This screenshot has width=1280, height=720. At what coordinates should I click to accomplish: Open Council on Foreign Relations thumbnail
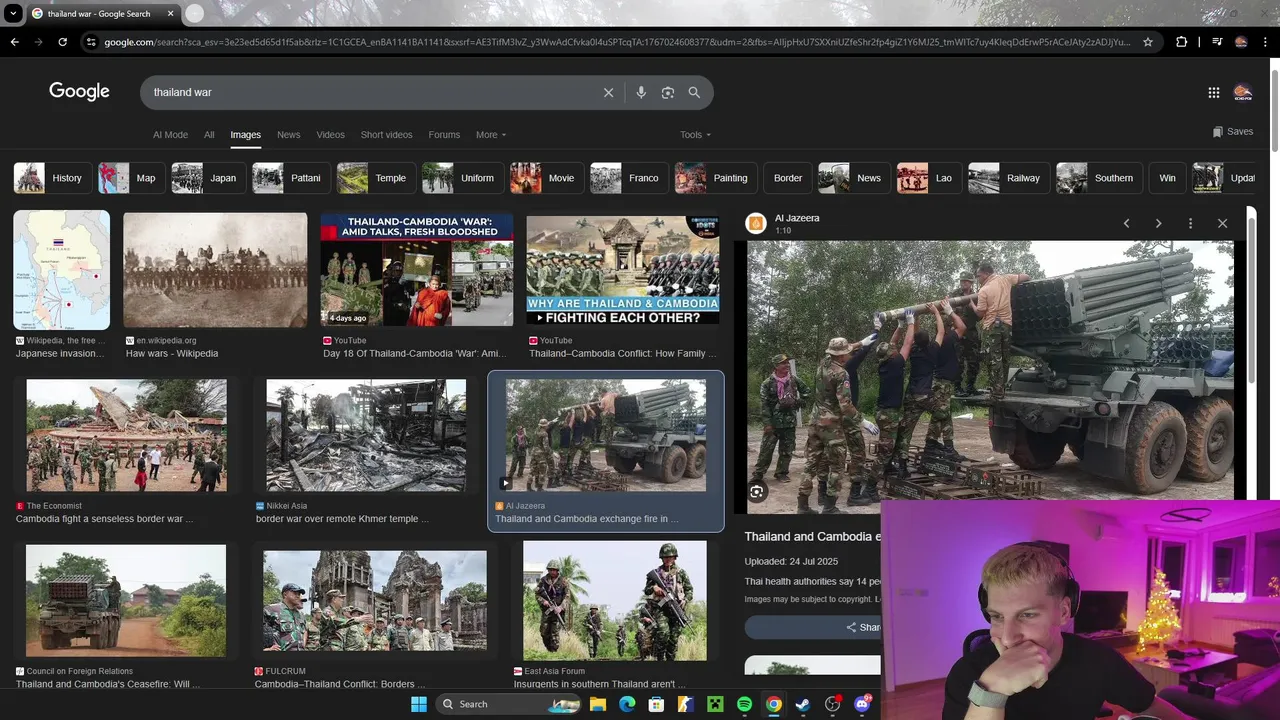point(126,601)
